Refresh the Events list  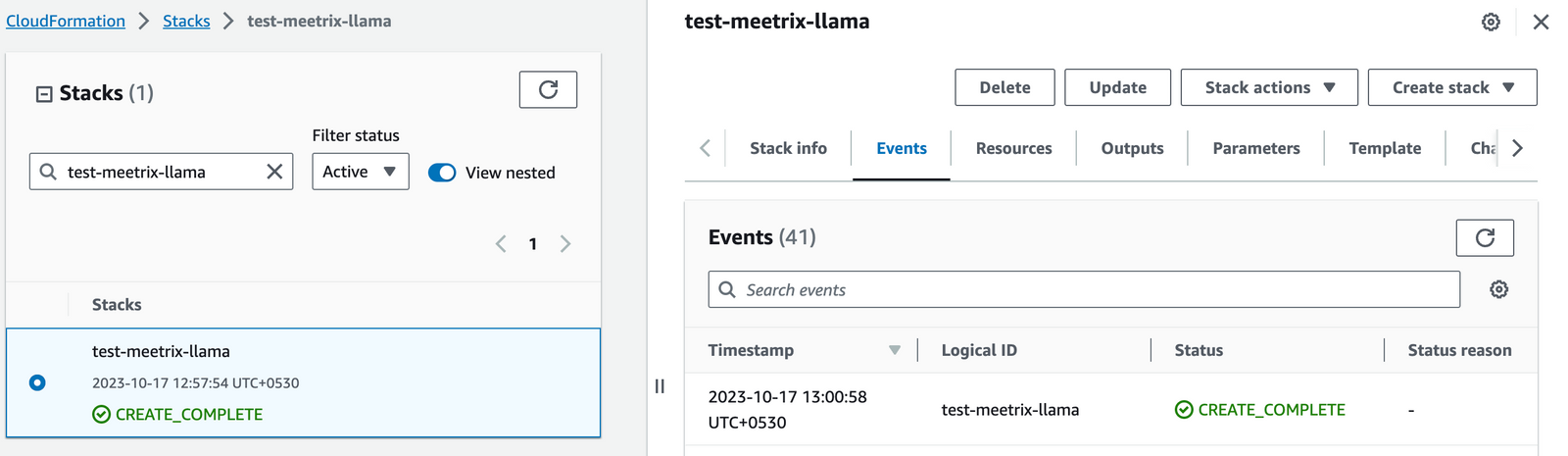(x=1485, y=237)
